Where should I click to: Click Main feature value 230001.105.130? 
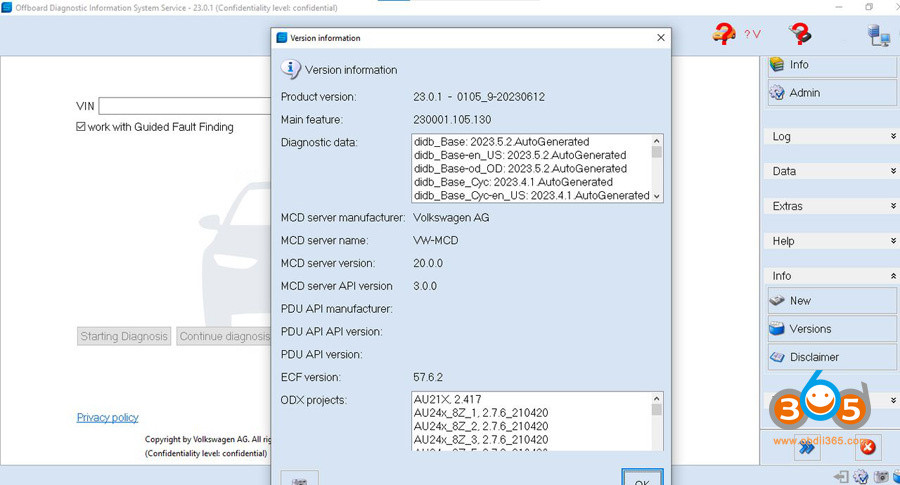point(452,120)
